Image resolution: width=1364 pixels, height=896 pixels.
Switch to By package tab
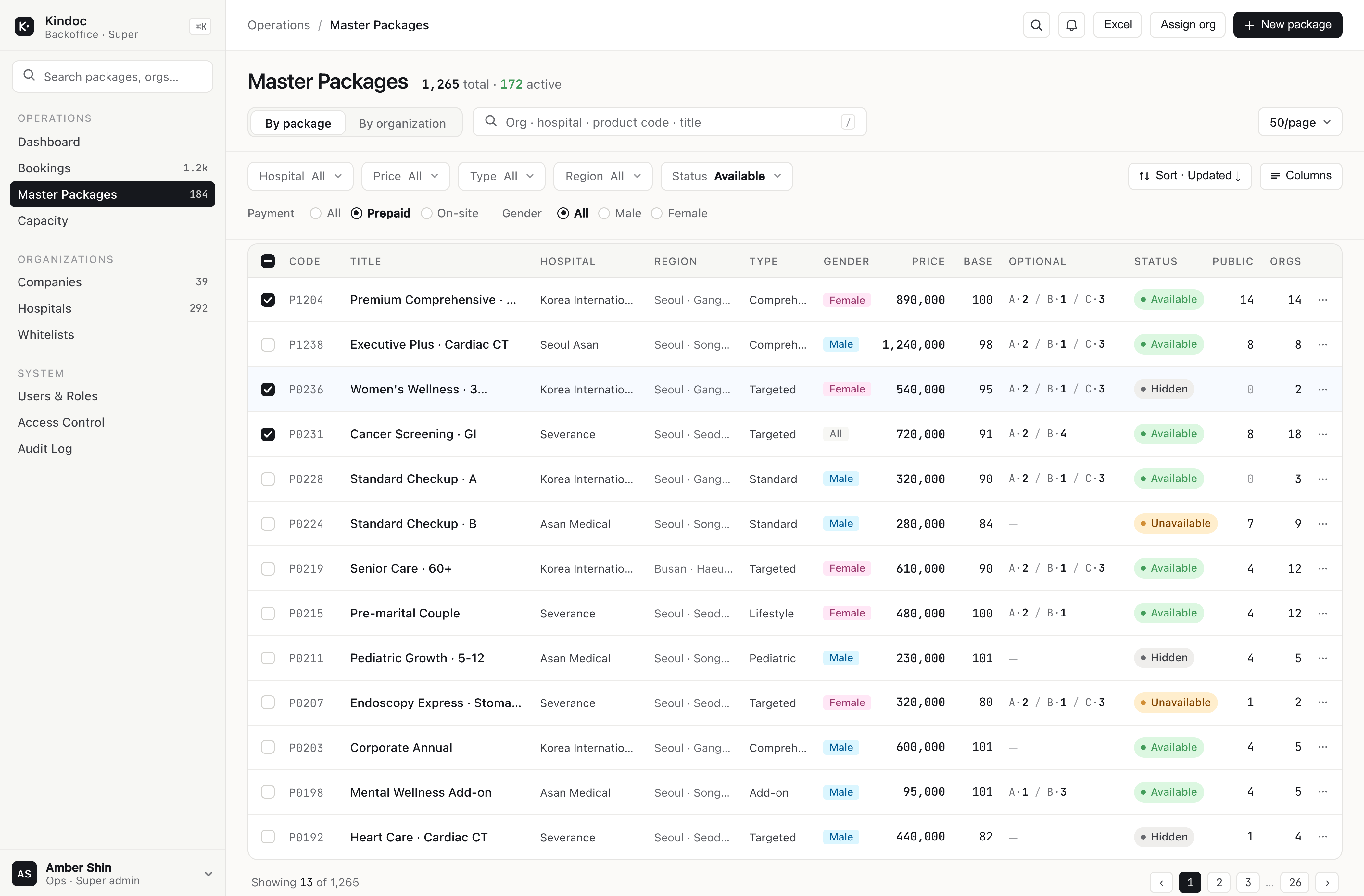pos(298,123)
